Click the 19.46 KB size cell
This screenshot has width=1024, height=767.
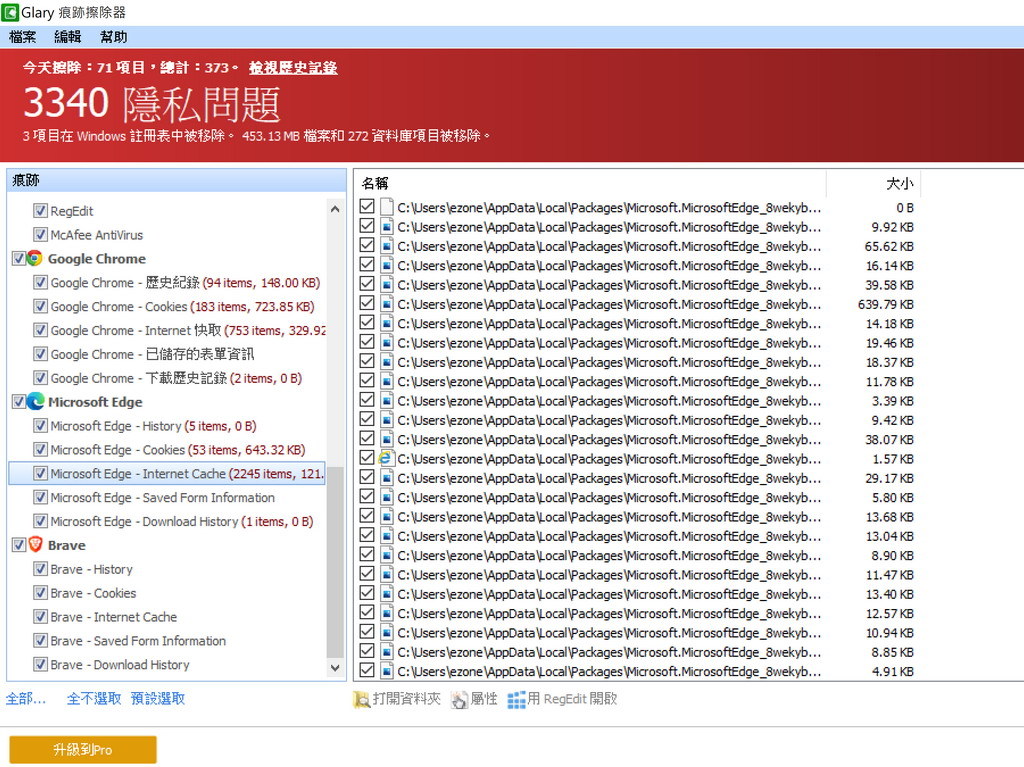tap(889, 342)
